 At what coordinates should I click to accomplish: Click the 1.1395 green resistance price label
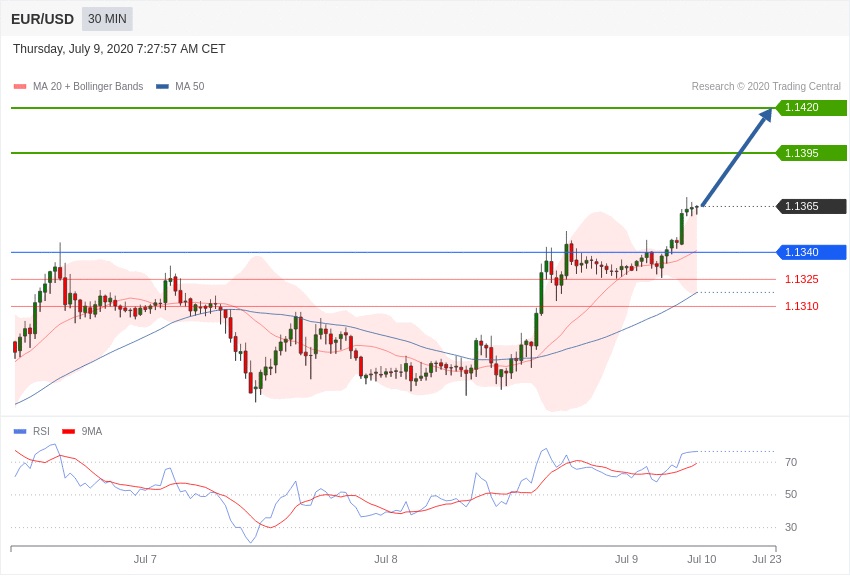(x=811, y=153)
